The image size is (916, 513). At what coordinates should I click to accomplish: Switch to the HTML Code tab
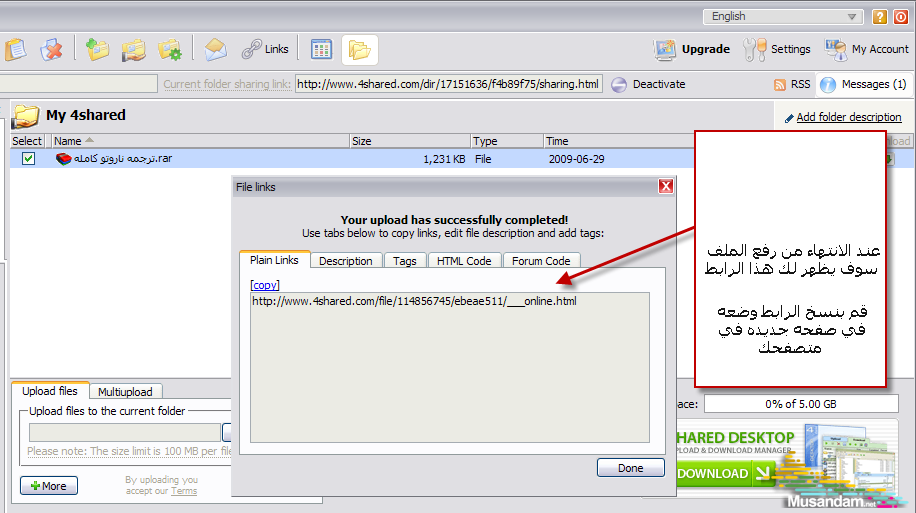pos(464,261)
